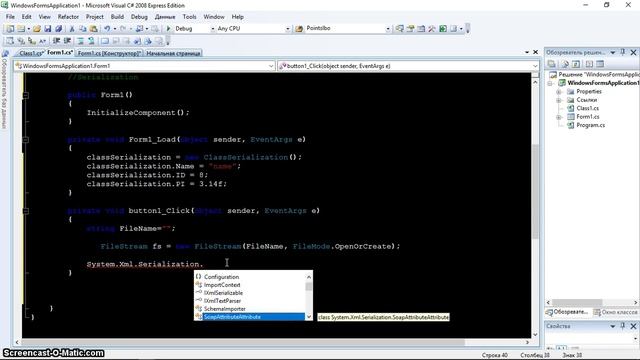Save the current file with floppy icon
Image resolution: width=640 pixels, height=360 pixels.
(x=48, y=29)
